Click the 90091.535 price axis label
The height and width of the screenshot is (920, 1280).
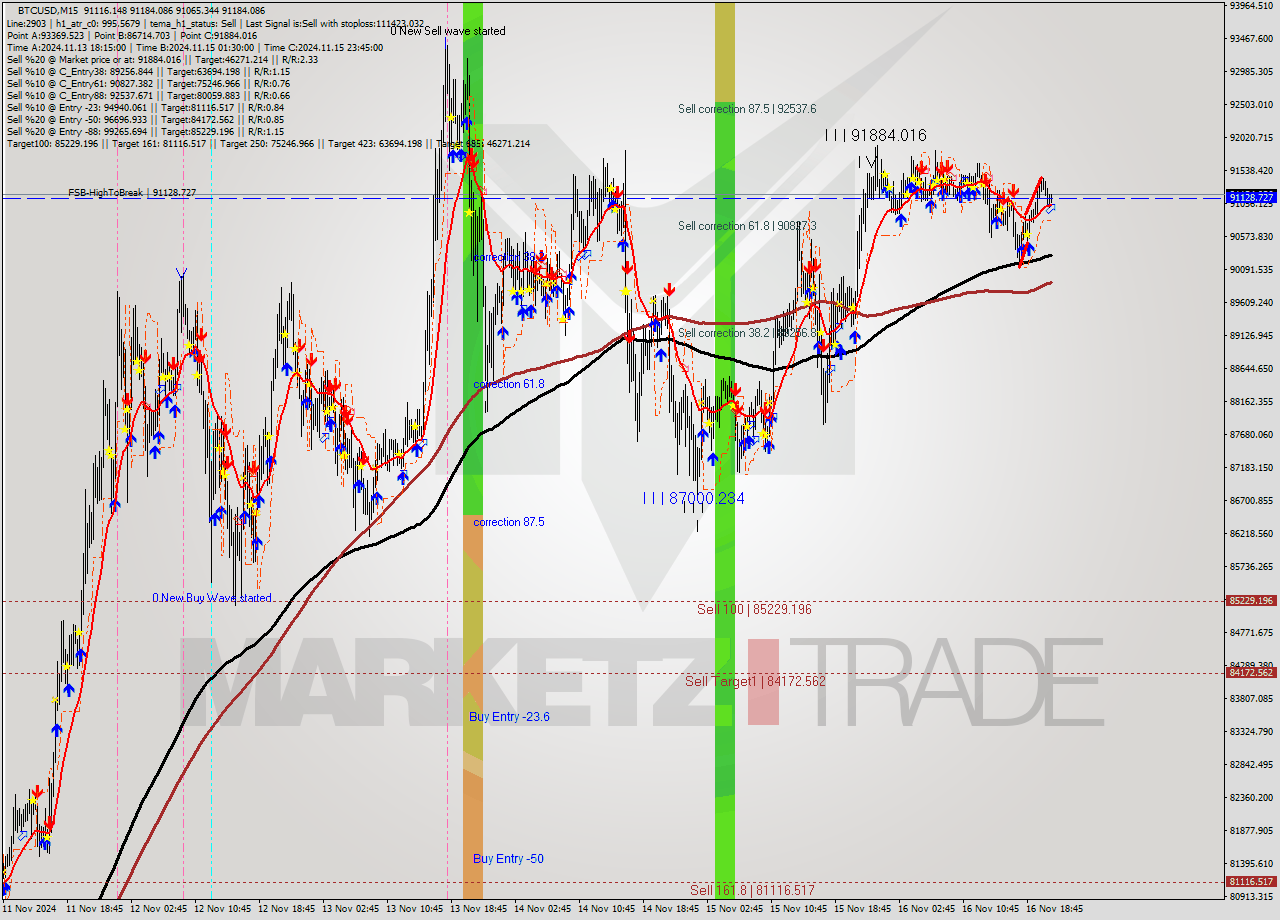point(1251,269)
